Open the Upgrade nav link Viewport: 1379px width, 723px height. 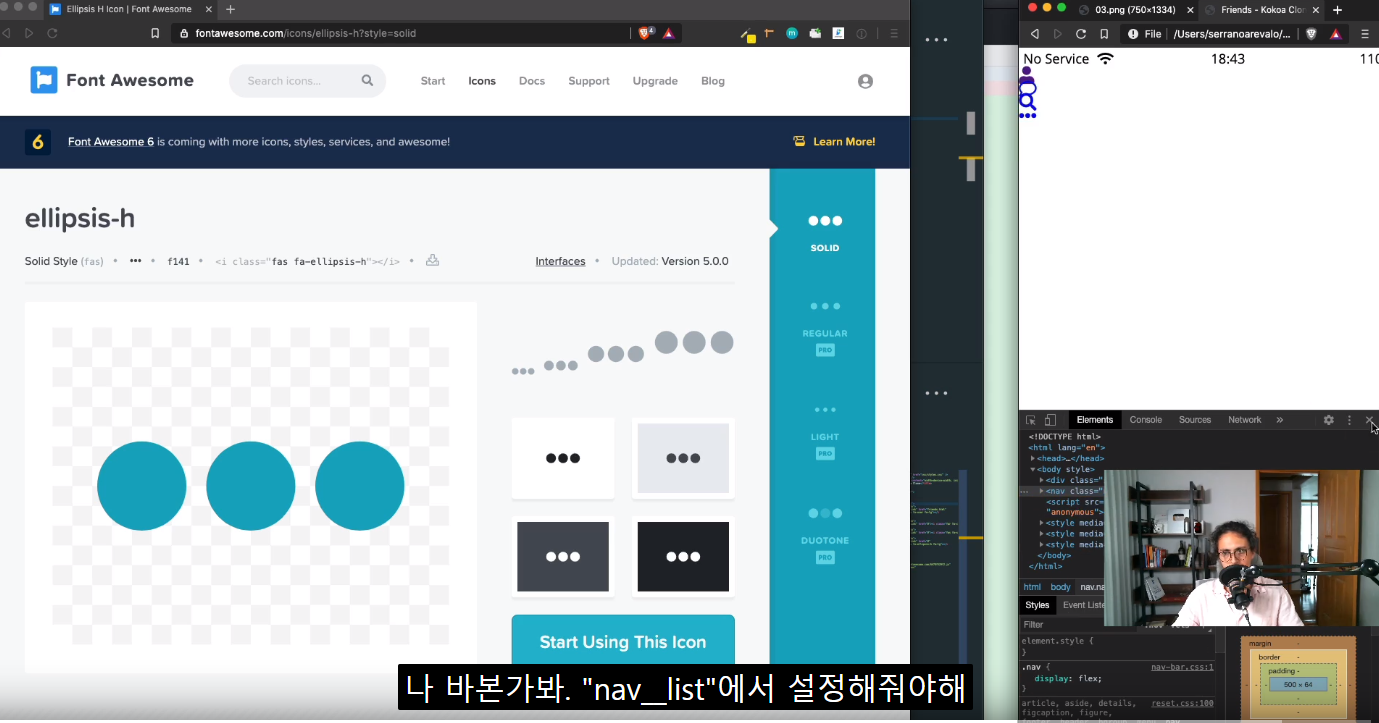pos(655,81)
